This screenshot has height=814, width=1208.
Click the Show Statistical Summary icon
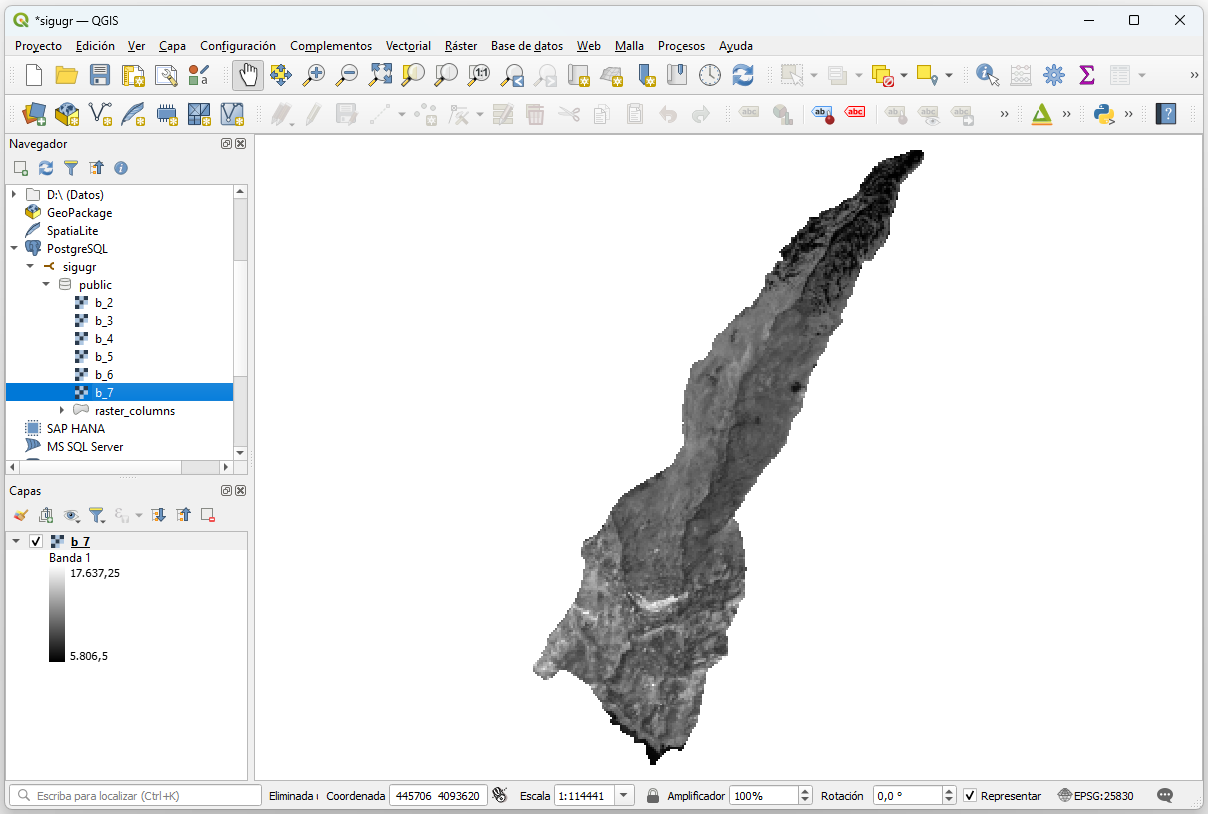point(1084,75)
